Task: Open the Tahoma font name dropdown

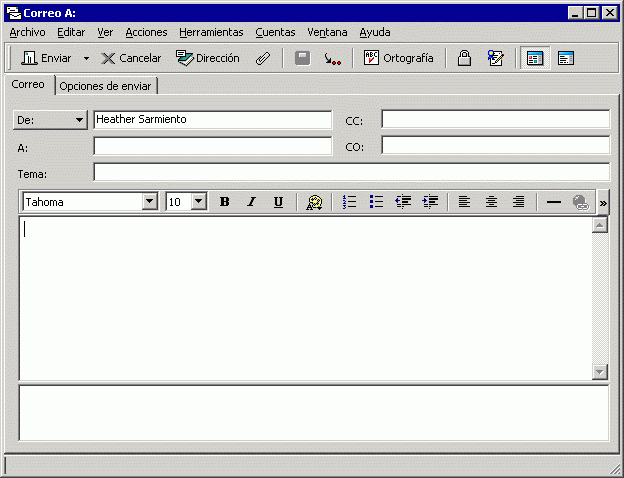Action: (150, 201)
